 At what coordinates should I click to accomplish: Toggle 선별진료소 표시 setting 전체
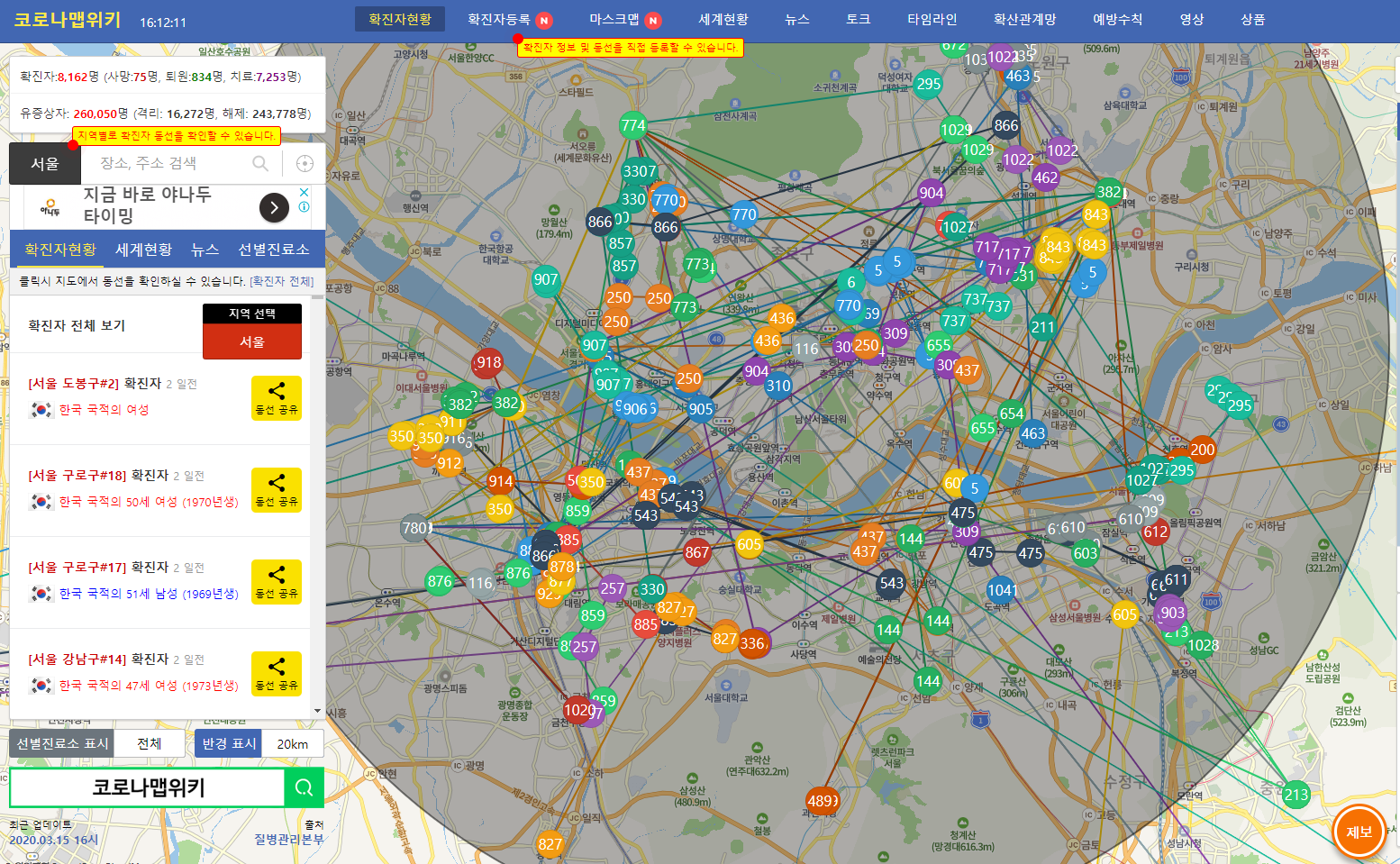[x=150, y=743]
